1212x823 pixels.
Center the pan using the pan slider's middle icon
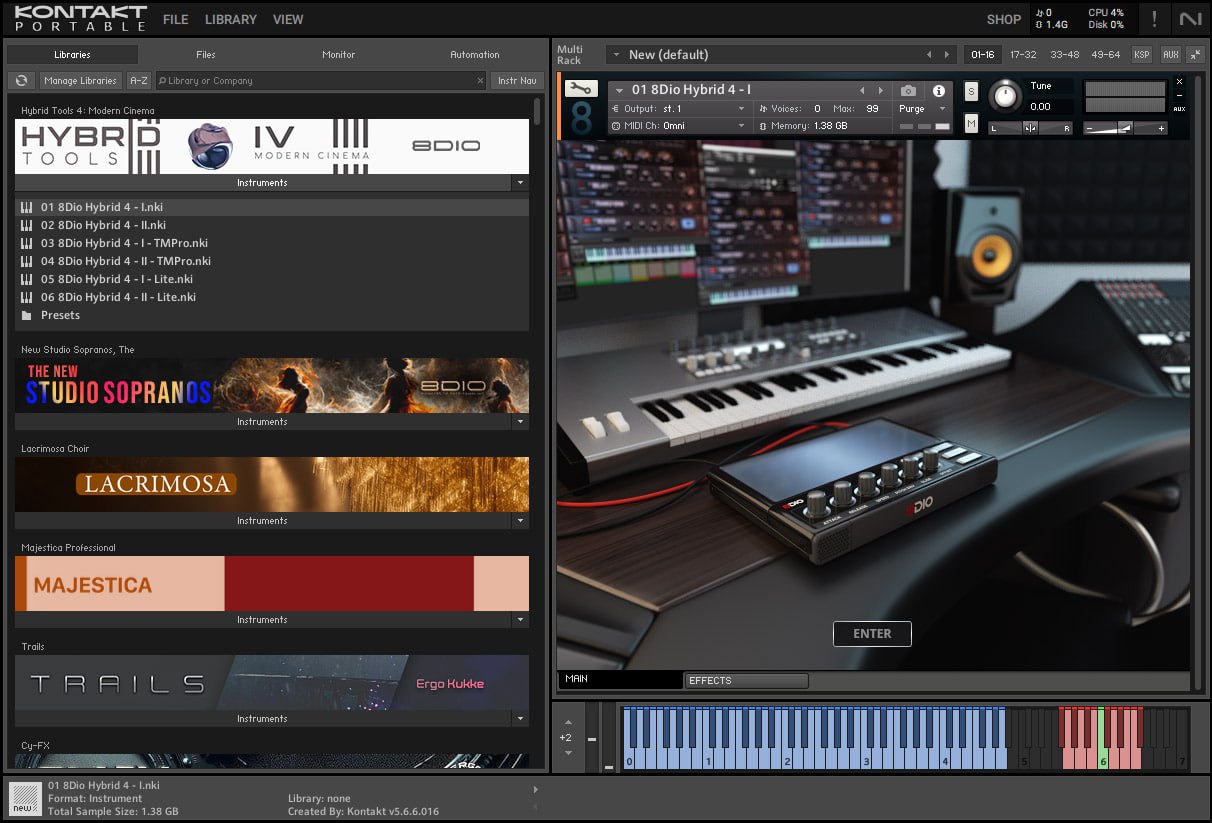[x=1029, y=128]
